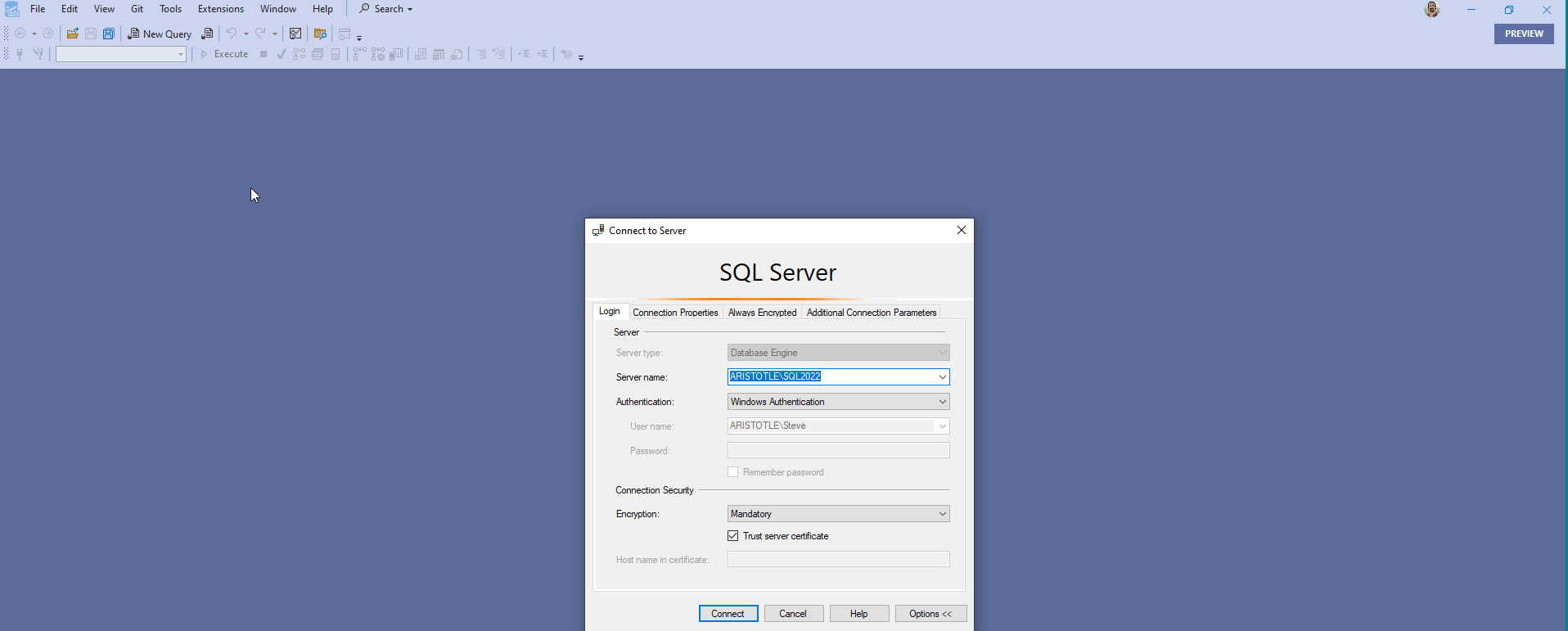Open the Encryption dropdown
Image resolution: width=1568 pixels, height=631 pixels.
(839, 514)
